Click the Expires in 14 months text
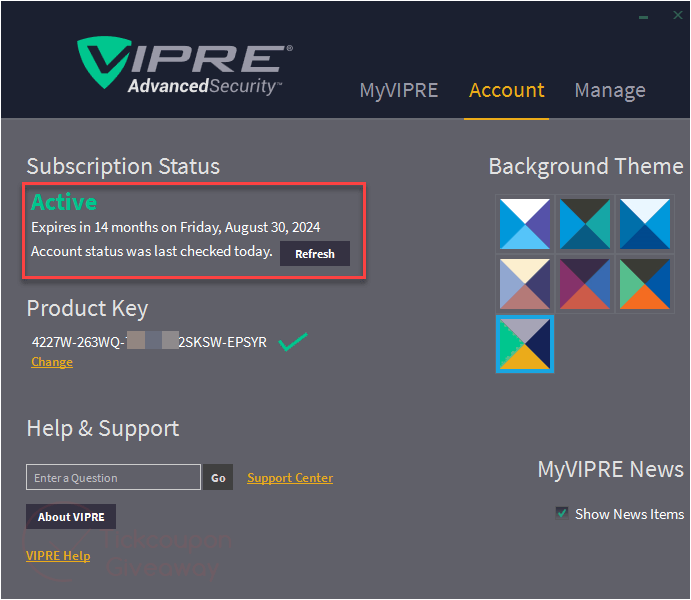691x600 pixels. click(175, 227)
